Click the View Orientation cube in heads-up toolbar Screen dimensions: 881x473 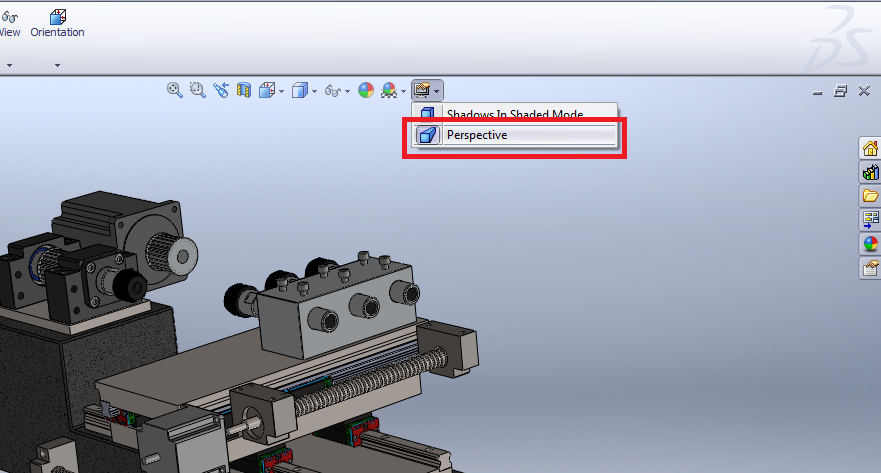tap(266, 90)
